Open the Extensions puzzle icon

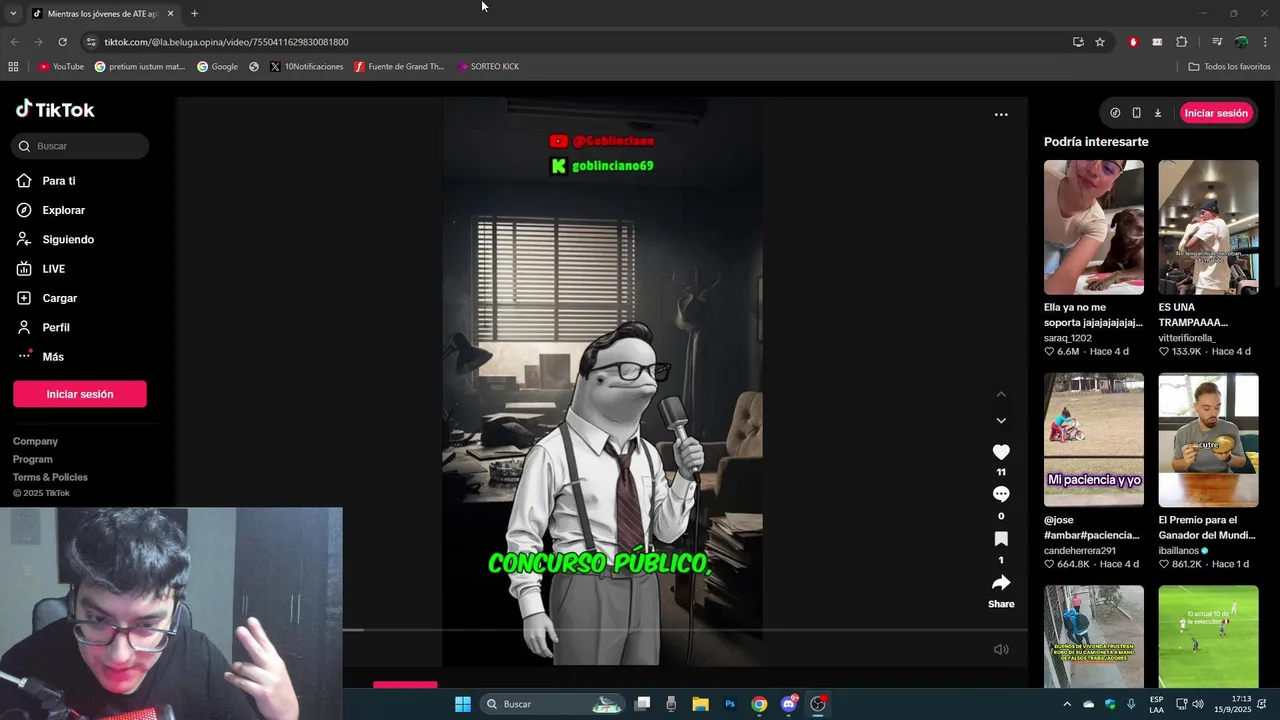pyautogui.click(x=1181, y=42)
